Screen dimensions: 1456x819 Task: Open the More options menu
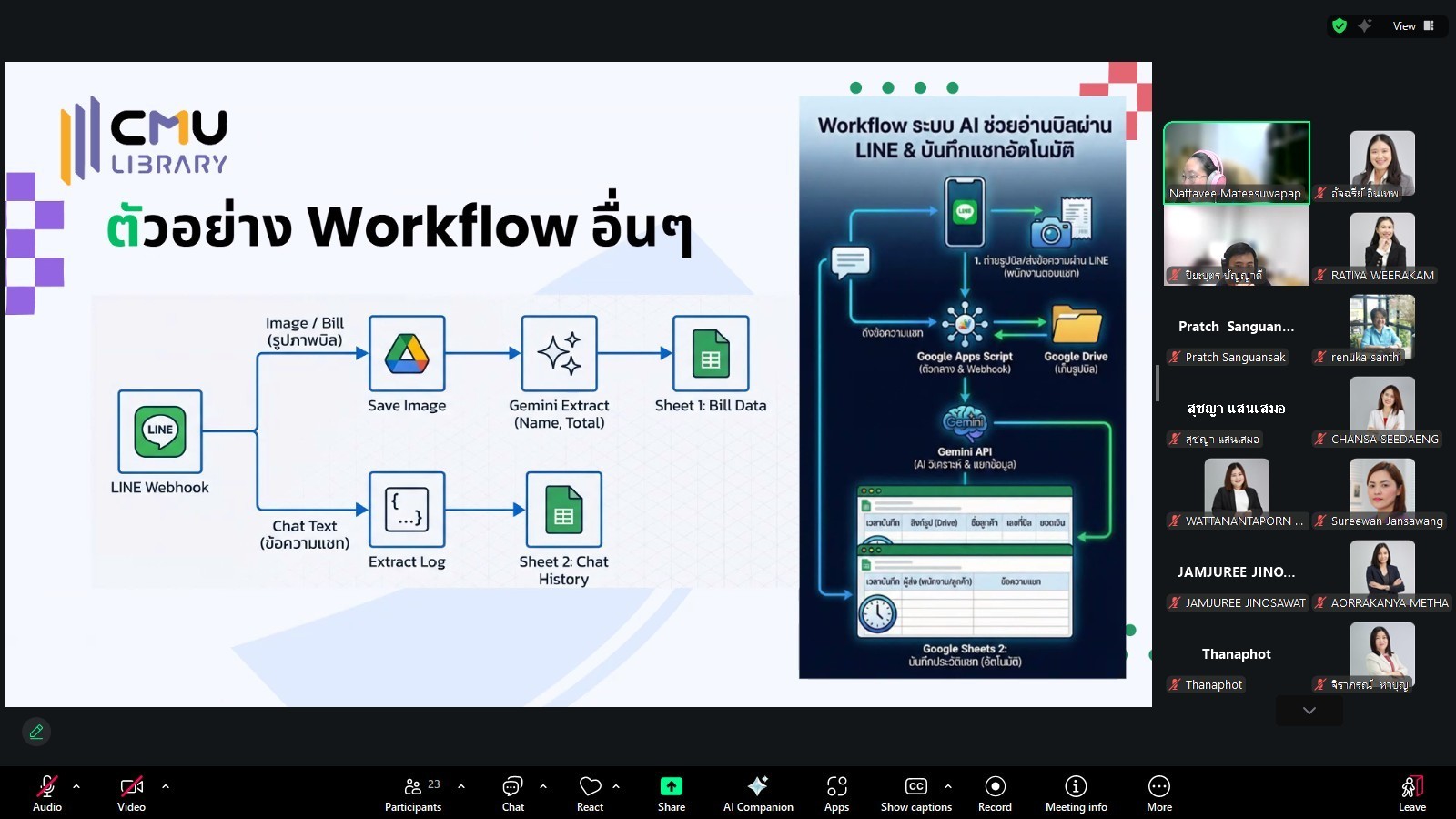coord(1158,793)
